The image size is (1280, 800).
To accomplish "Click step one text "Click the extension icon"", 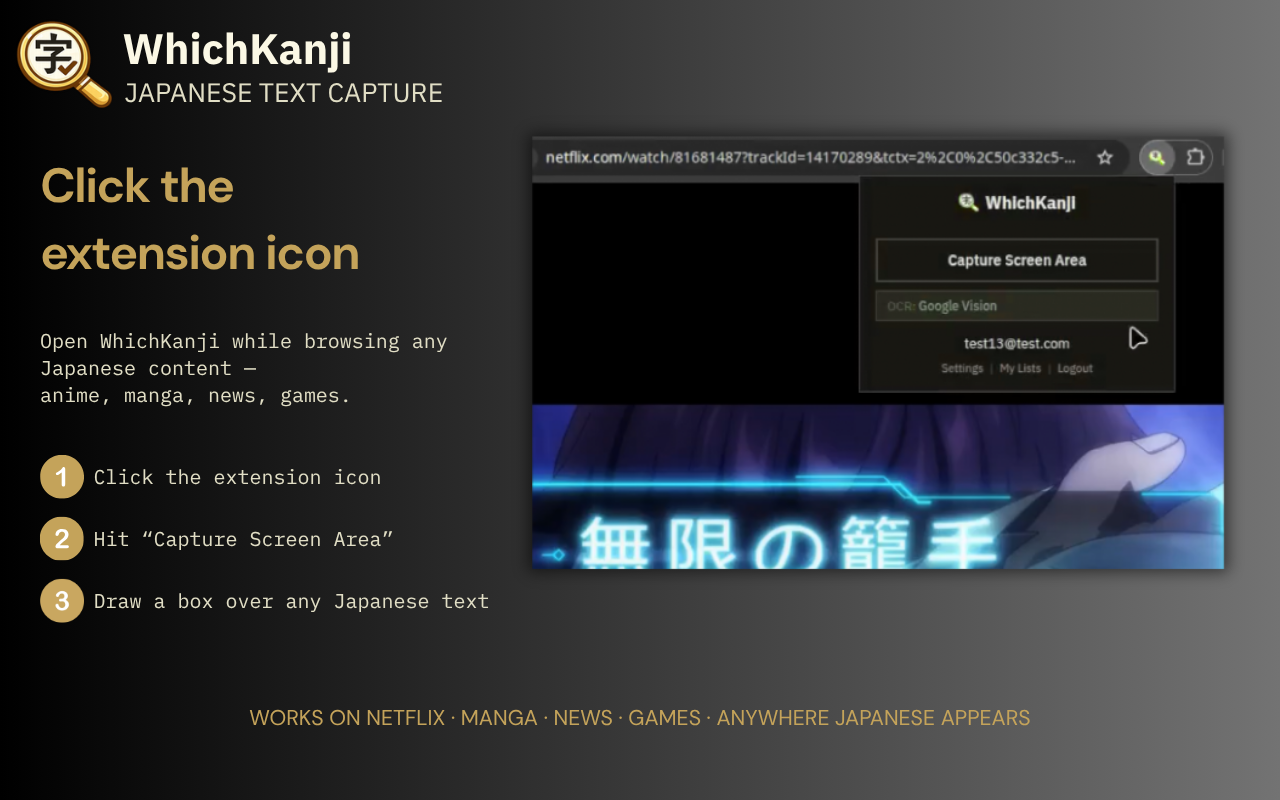I will click(x=237, y=477).
